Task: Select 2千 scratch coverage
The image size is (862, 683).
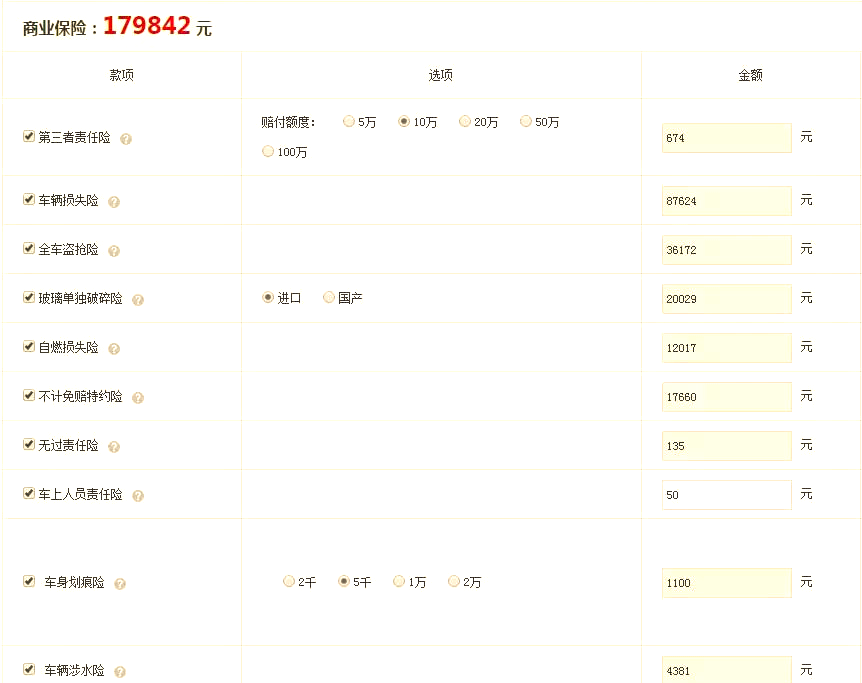Action: [289, 581]
